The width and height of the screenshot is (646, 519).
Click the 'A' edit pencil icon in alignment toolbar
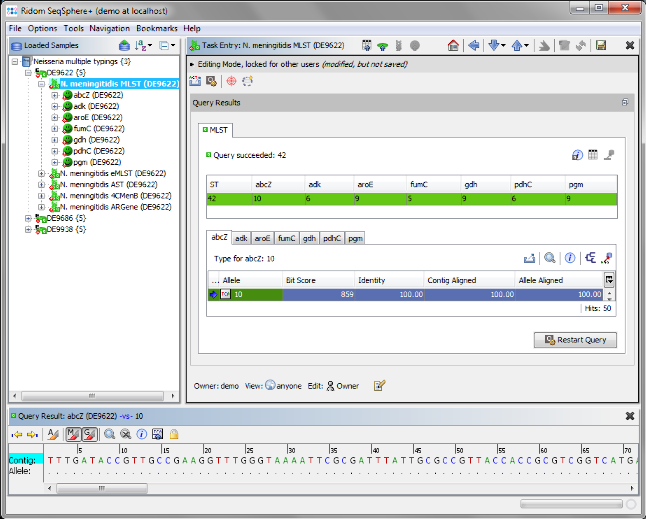coord(53,434)
